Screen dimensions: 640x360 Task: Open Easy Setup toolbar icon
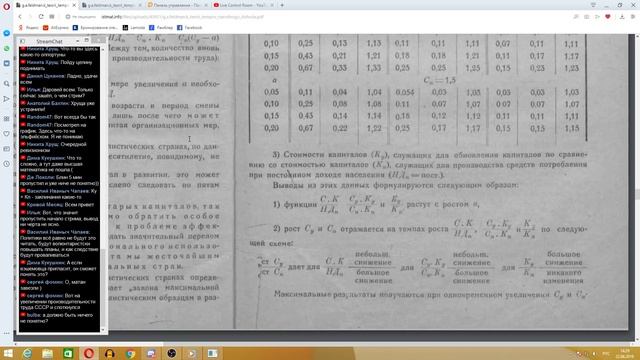633,17
